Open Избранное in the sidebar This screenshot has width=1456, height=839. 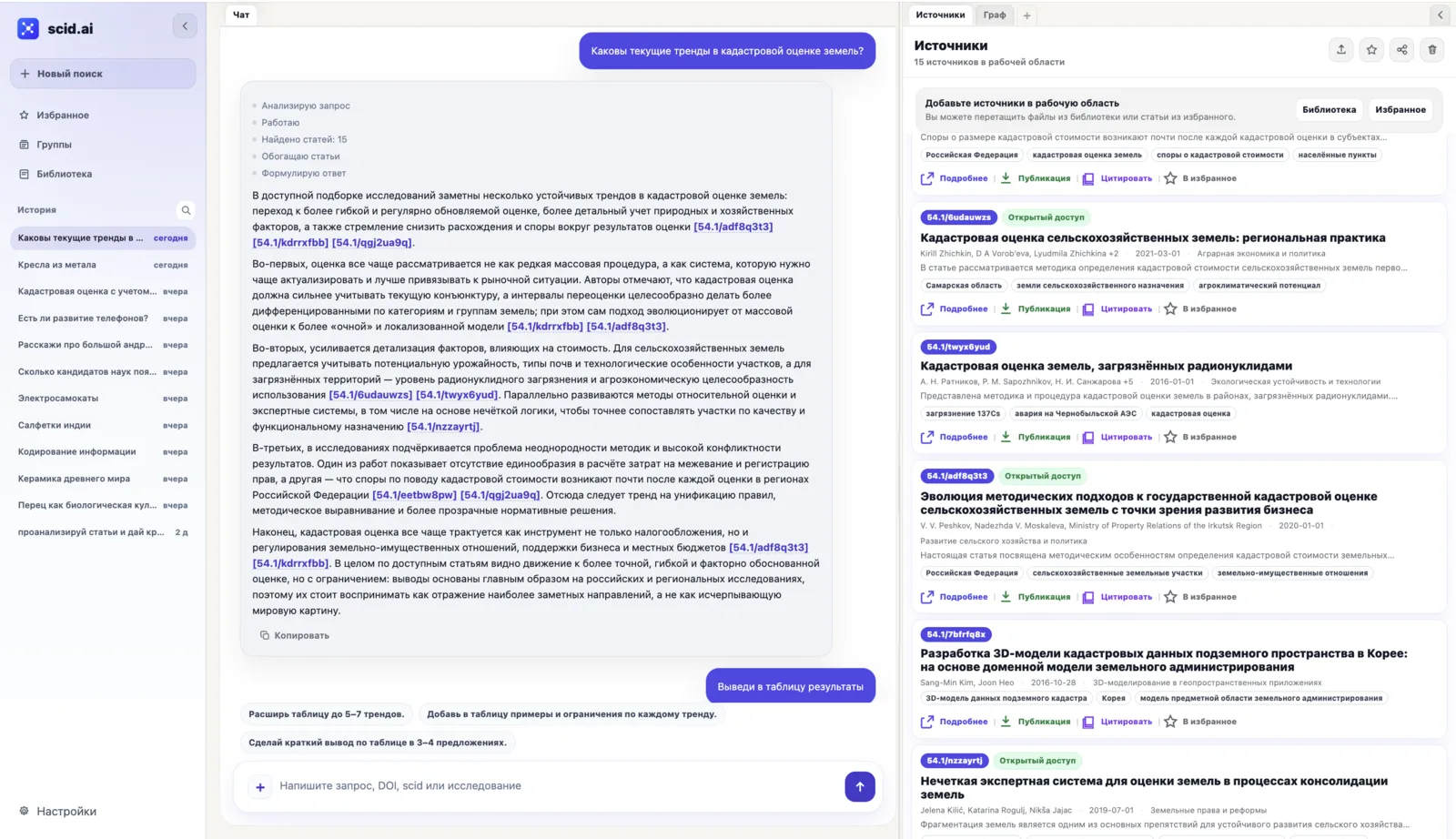tap(63, 116)
